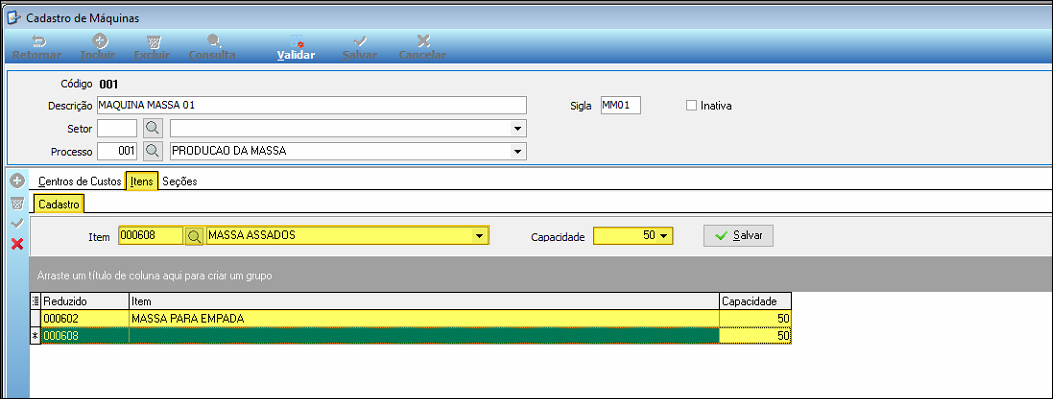Click the Capacidade column header
Viewport: 1053px width, 399px height.
coord(755,302)
